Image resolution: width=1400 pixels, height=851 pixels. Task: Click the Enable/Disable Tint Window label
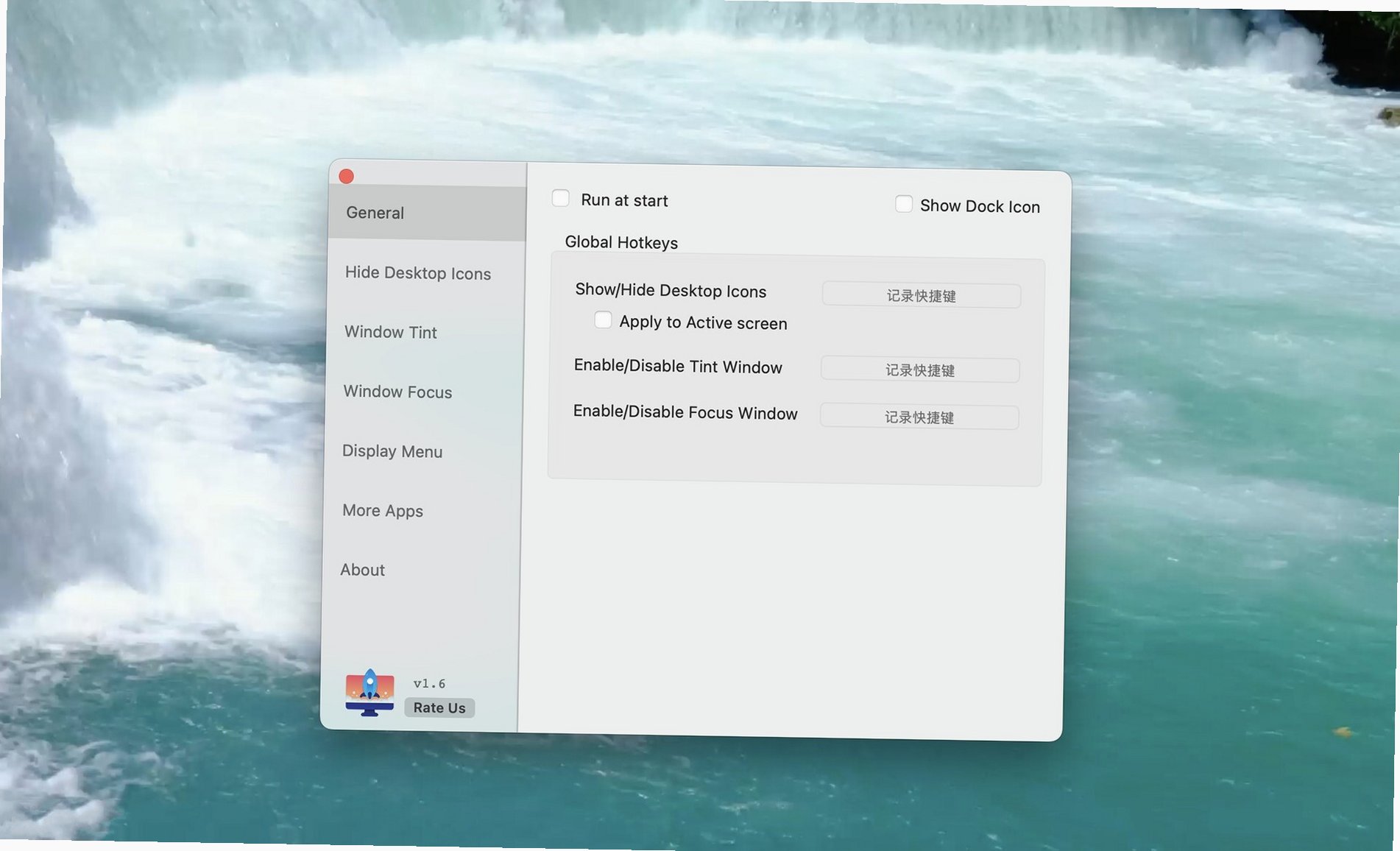tap(678, 367)
